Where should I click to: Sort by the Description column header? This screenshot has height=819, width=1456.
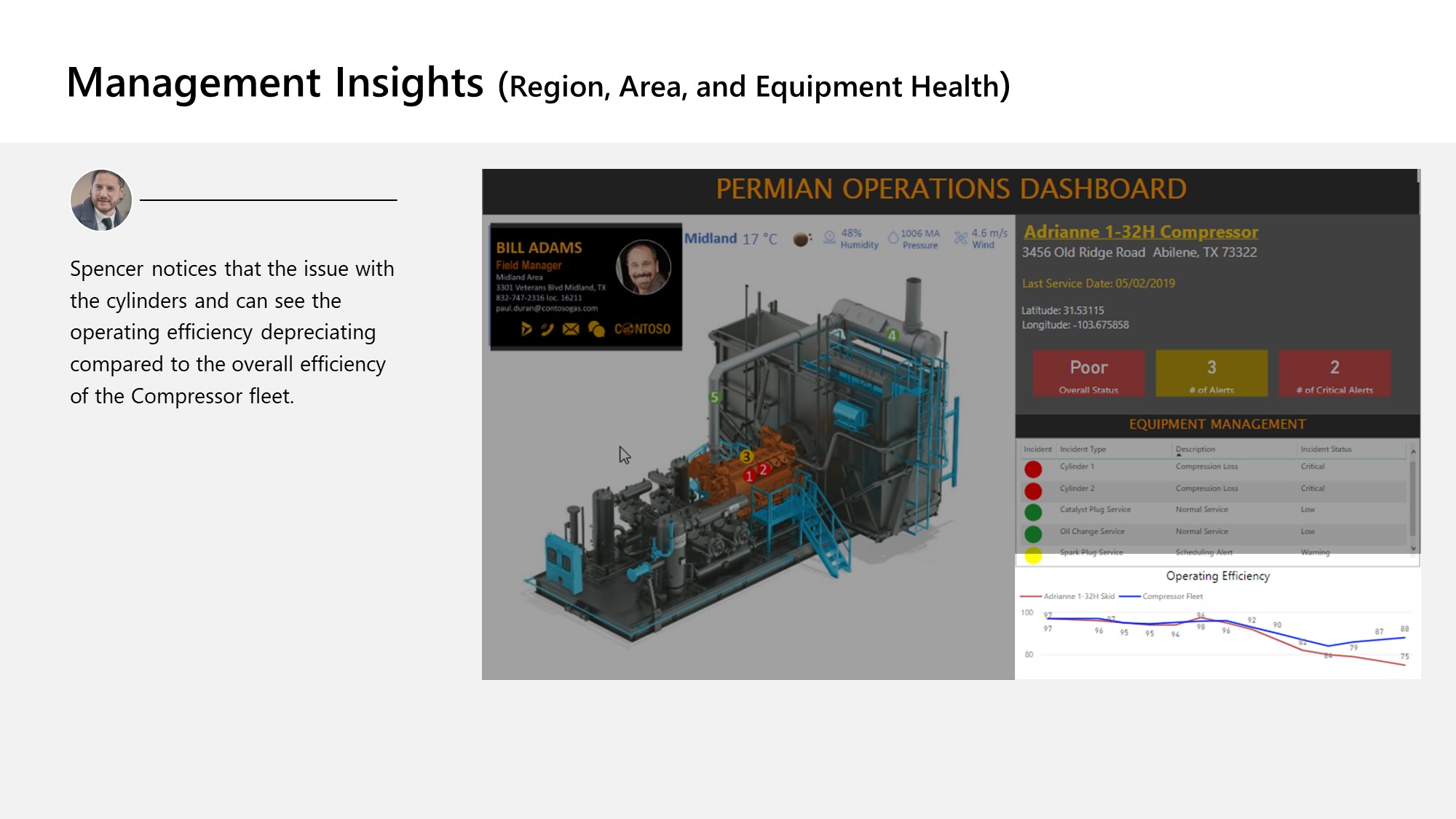coord(1195,449)
